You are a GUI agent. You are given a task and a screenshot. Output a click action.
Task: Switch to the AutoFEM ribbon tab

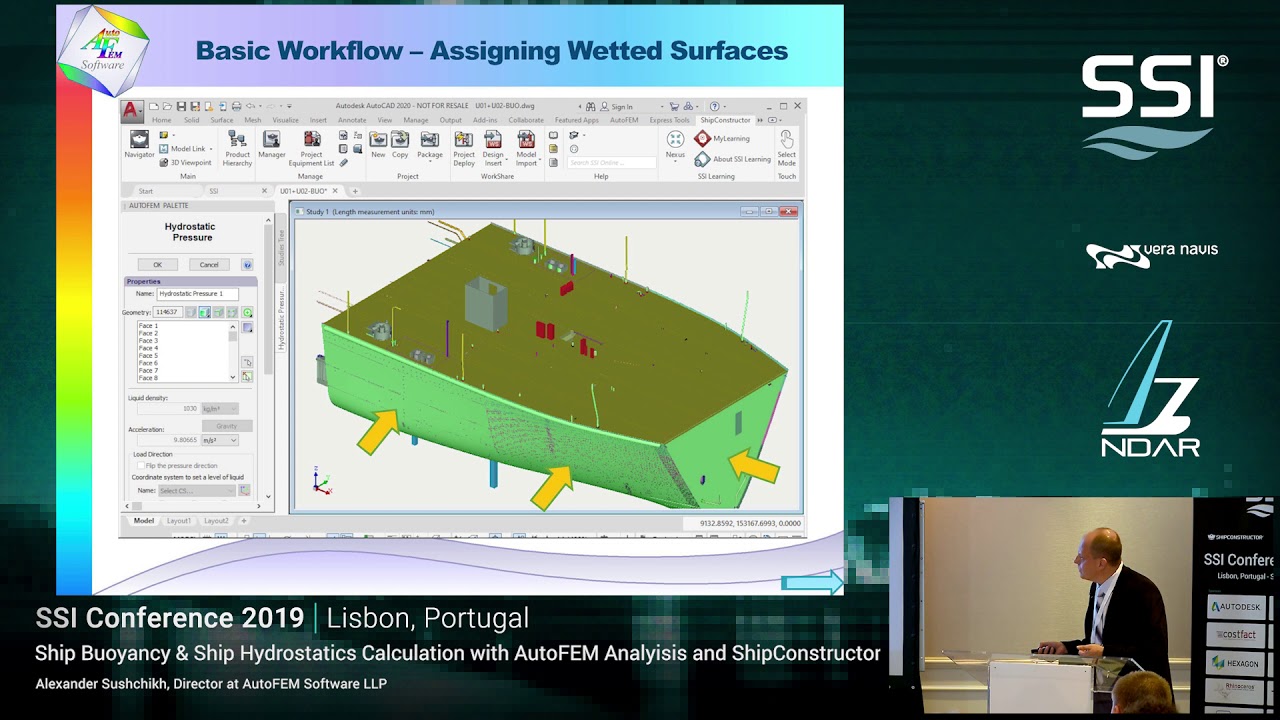624,120
